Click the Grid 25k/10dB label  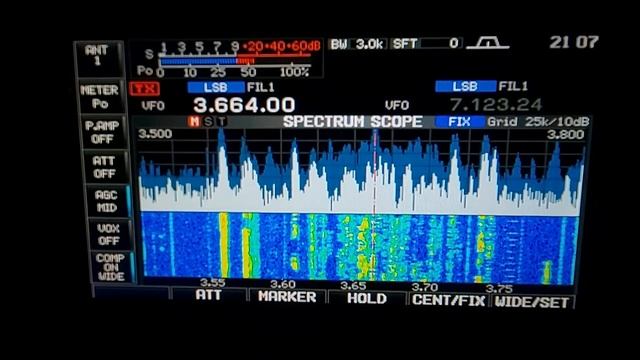coord(538,122)
